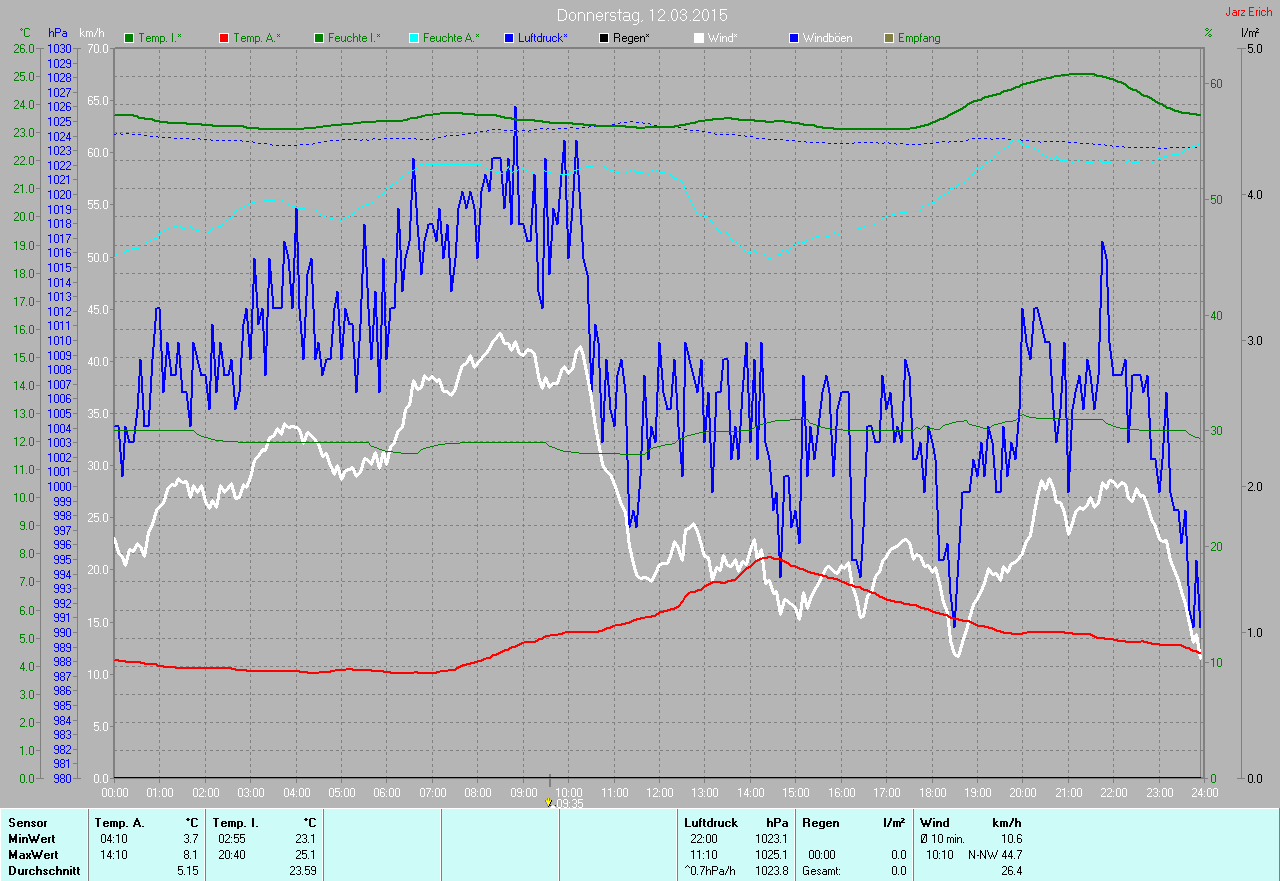
Task: Select the °C axis unit label
Action: click(25, 34)
